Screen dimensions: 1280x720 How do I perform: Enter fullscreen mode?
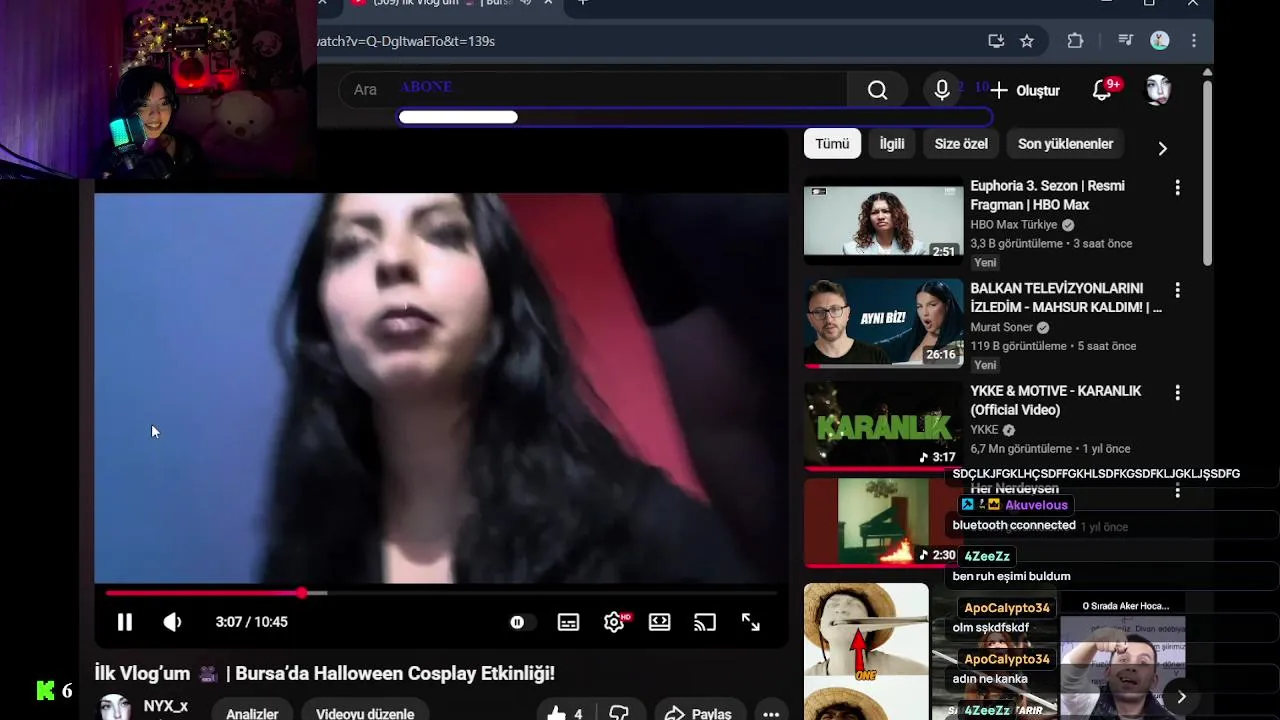pos(751,622)
